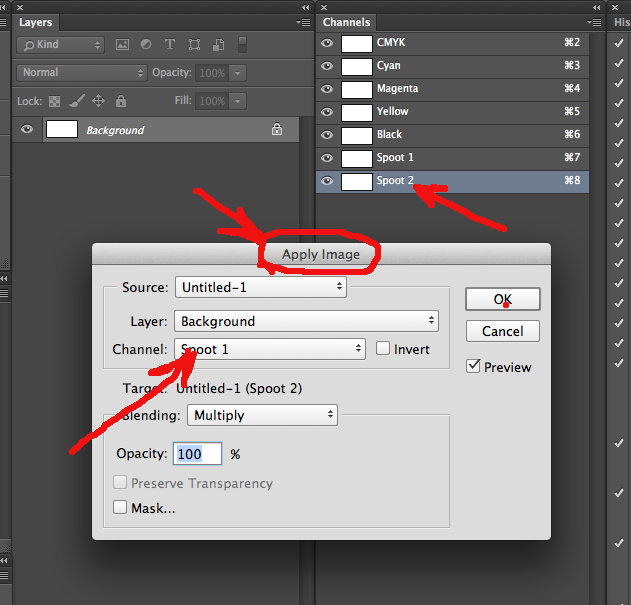The height and width of the screenshot is (605, 631).
Task: Select the Magenta channel name
Action: tap(397, 88)
